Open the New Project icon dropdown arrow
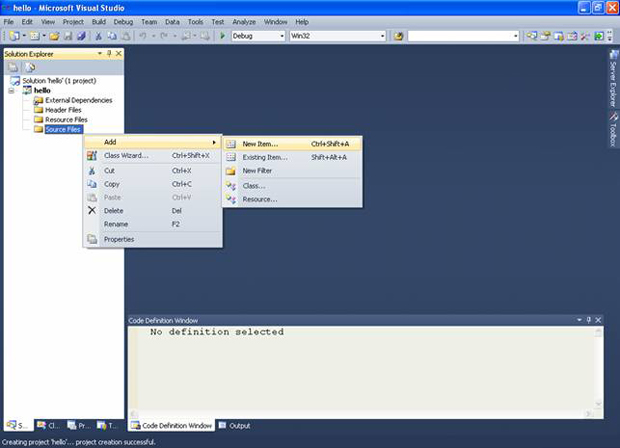This screenshot has width=620, height=448. [24, 36]
